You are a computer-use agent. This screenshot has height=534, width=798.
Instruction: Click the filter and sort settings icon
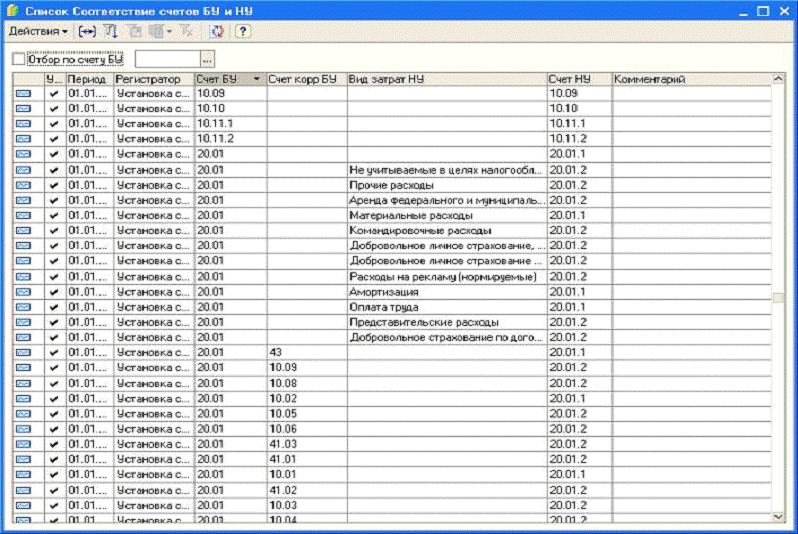(111, 32)
